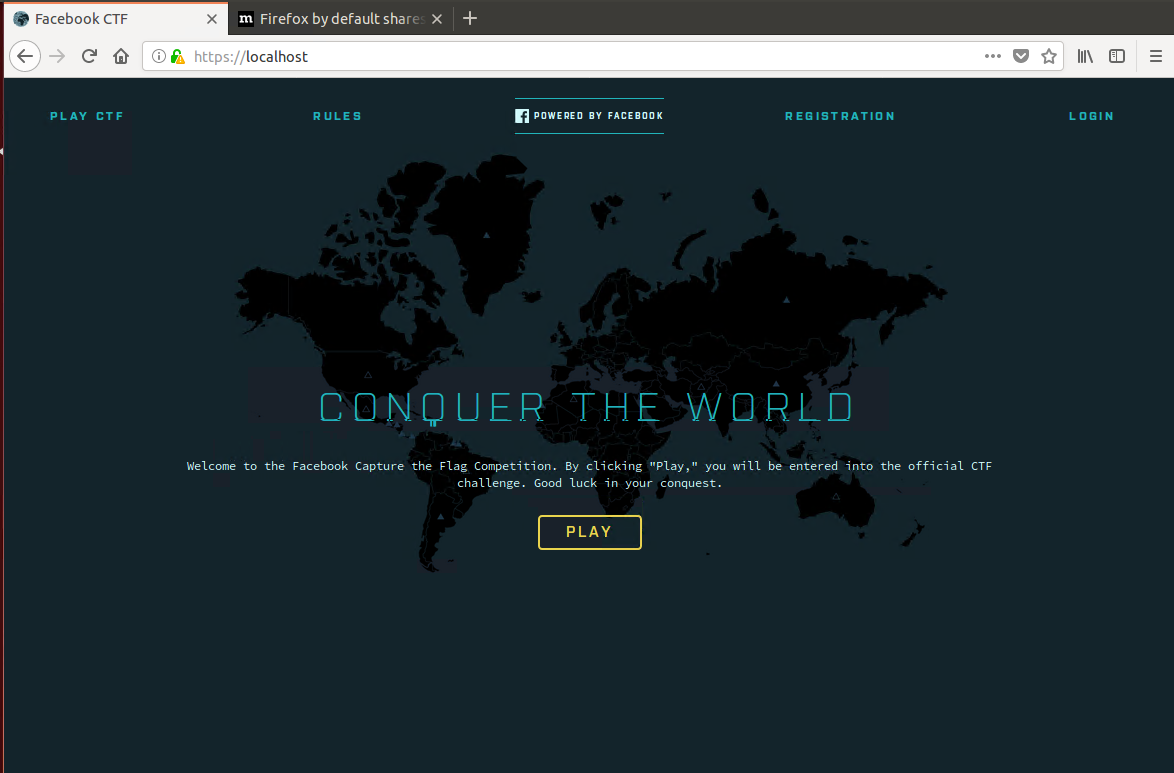The width and height of the screenshot is (1174, 773).
Task: Open a new tab with the plus button
Action: click(470, 18)
